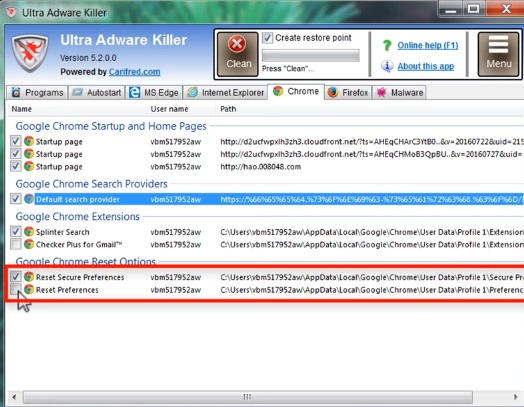Click the scrollbar right arrow
Image resolution: width=524 pixels, height=407 pixels.
tap(515, 397)
